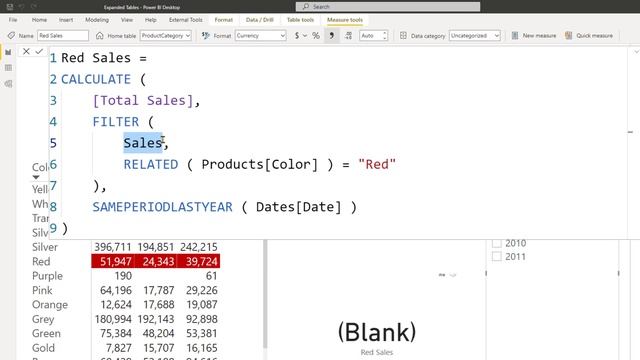
Task: Click the Save icon in the title bar
Action: pos(10,7)
